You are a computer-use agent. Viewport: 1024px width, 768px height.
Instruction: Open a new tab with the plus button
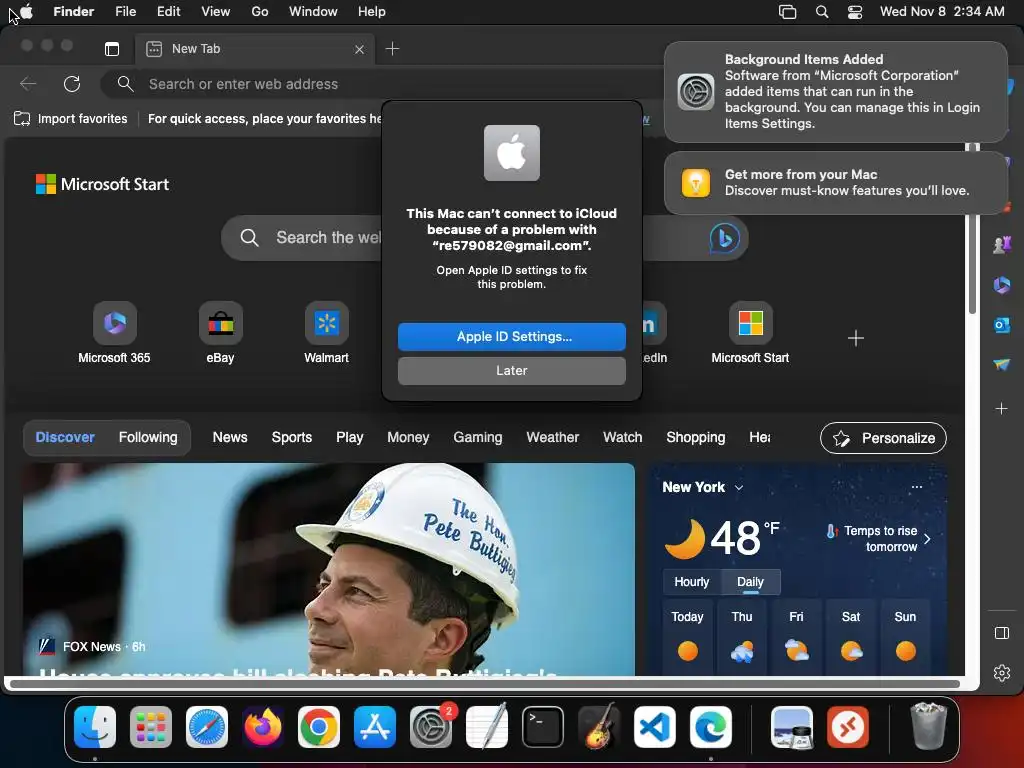[x=392, y=49]
